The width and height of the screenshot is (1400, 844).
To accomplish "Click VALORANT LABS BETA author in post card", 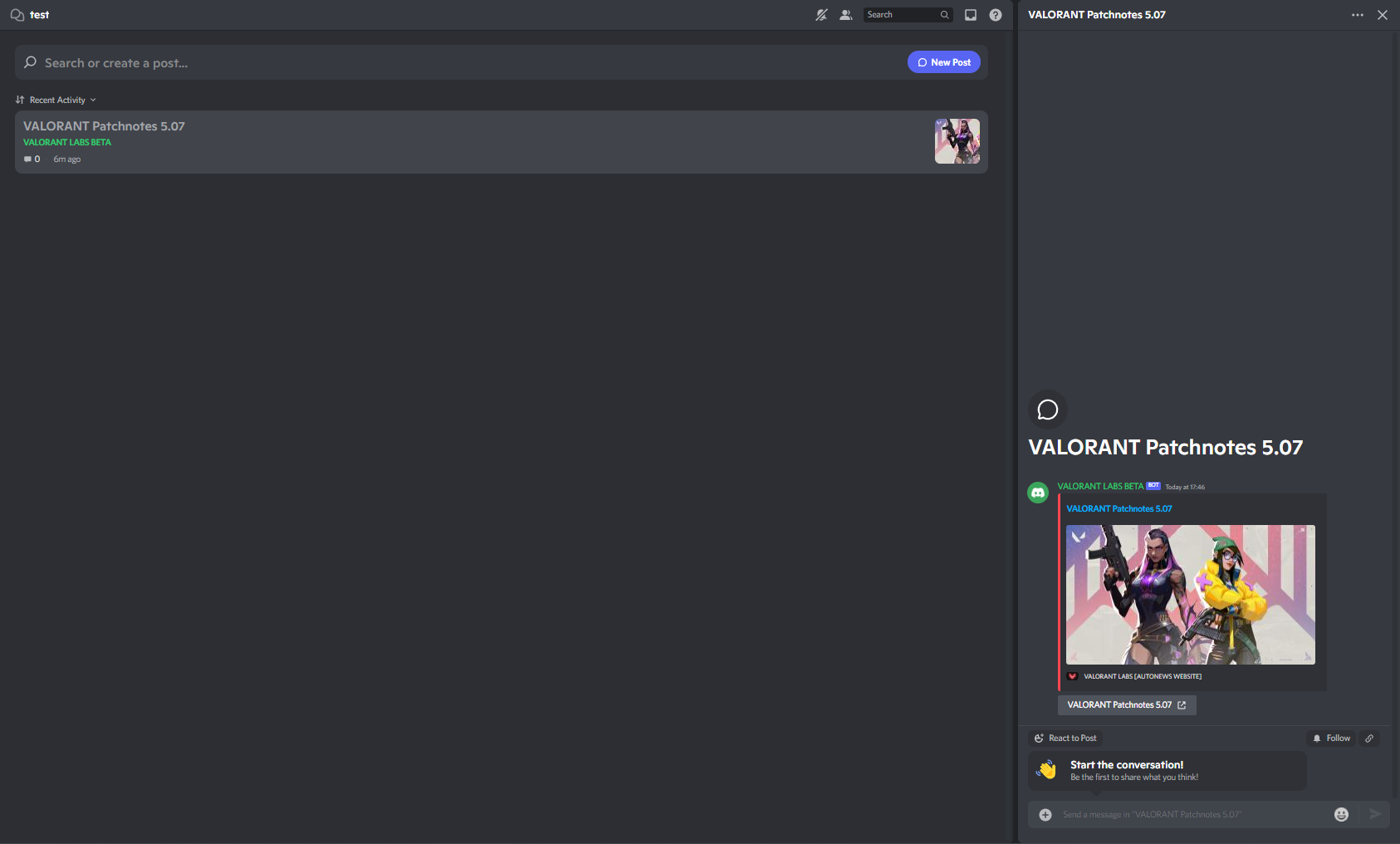I will click(x=67, y=142).
